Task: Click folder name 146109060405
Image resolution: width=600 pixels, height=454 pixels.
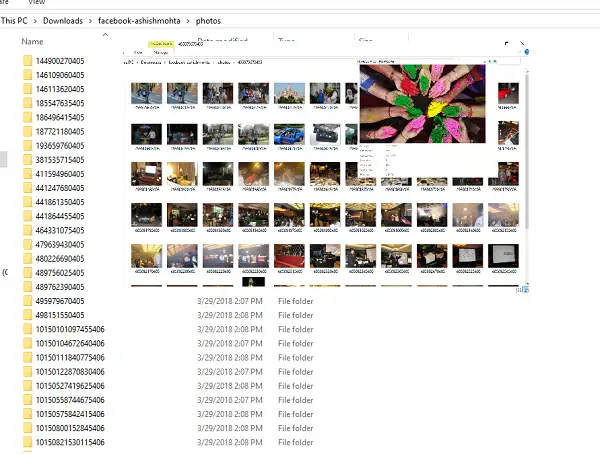Action: coord(60,75)
